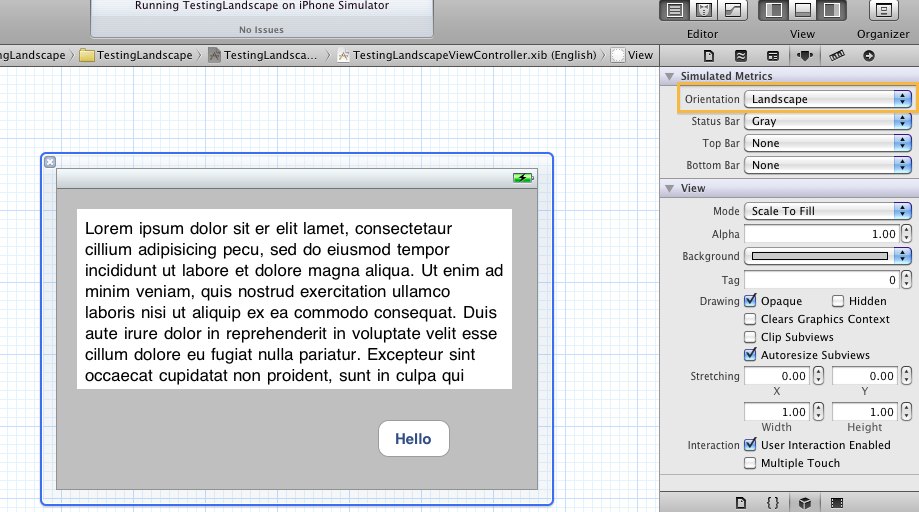Click the Tag value field

point(822,280)
